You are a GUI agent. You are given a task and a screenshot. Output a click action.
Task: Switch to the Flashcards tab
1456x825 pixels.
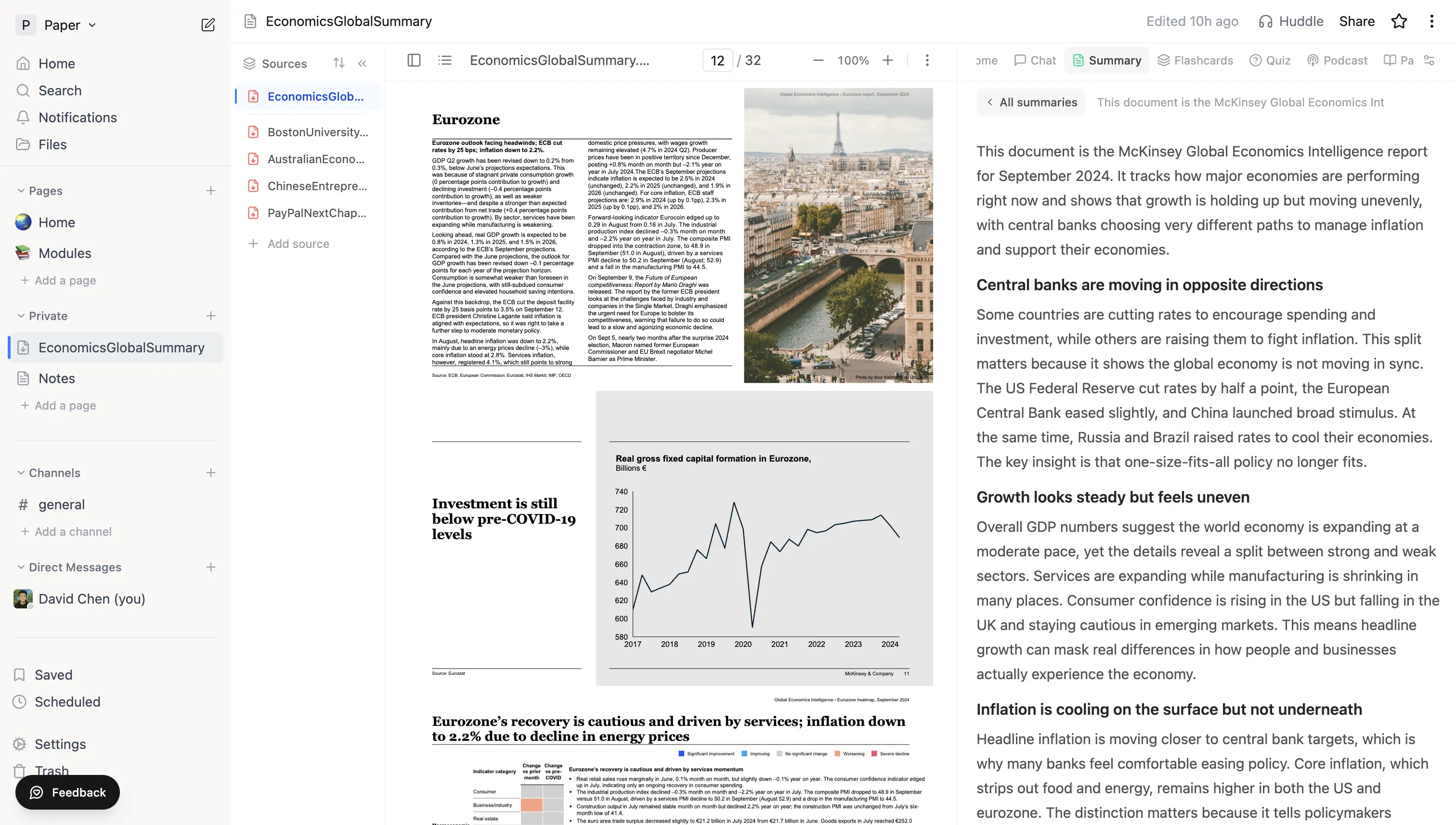[1195, 61]
